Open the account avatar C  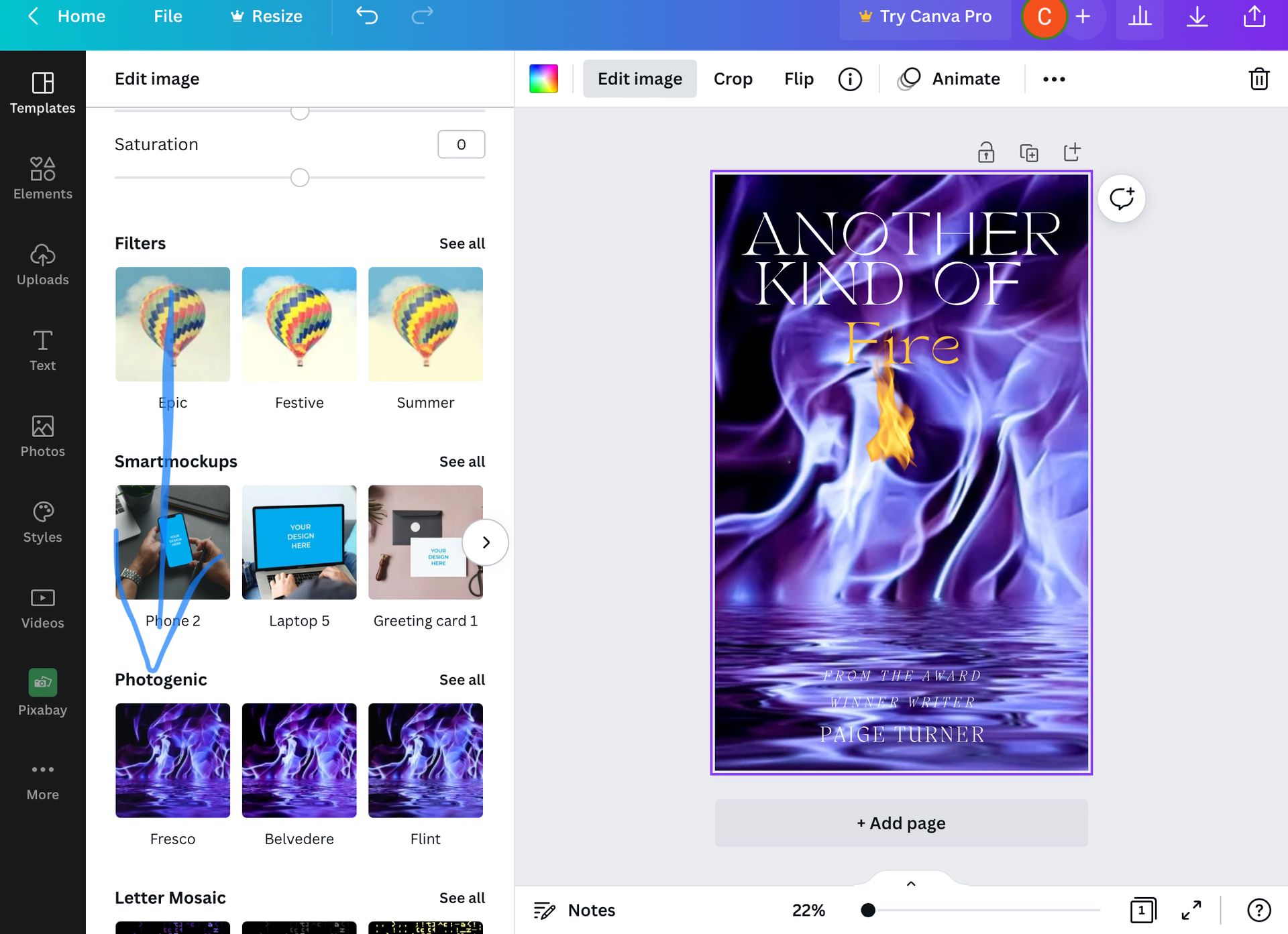pyautogui.click(x=1044, y=17)
